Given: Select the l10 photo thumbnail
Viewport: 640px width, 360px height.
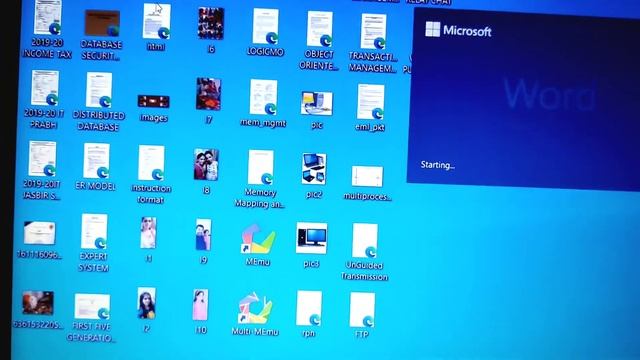Looking at the screenshot, I should pos(200,305).
